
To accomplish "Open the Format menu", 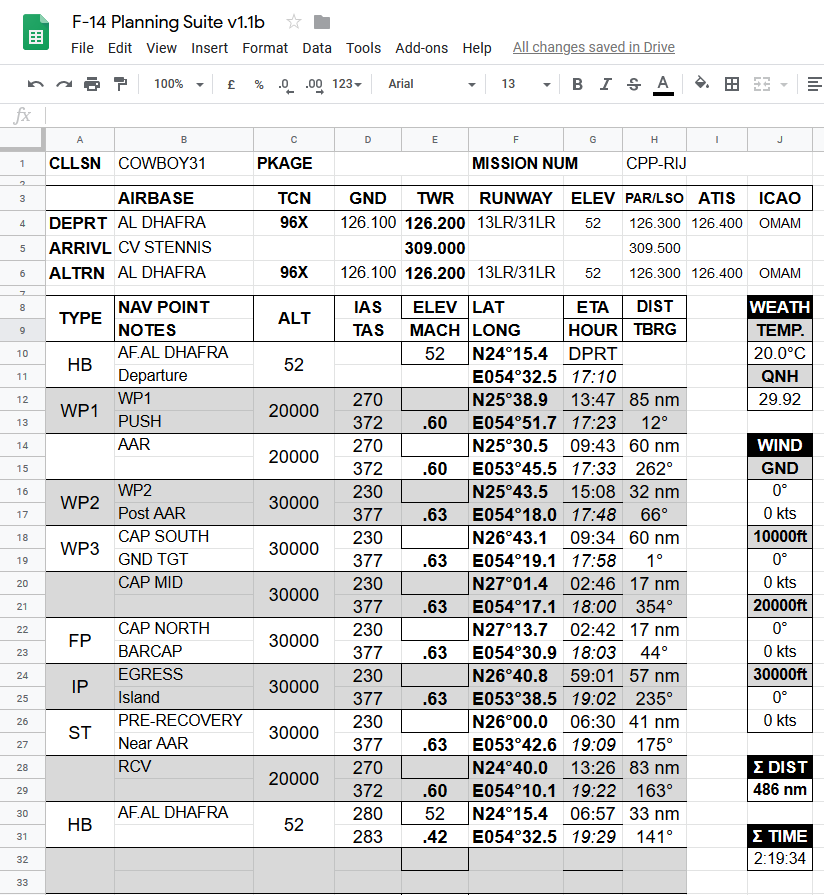I will click(265, 48).
